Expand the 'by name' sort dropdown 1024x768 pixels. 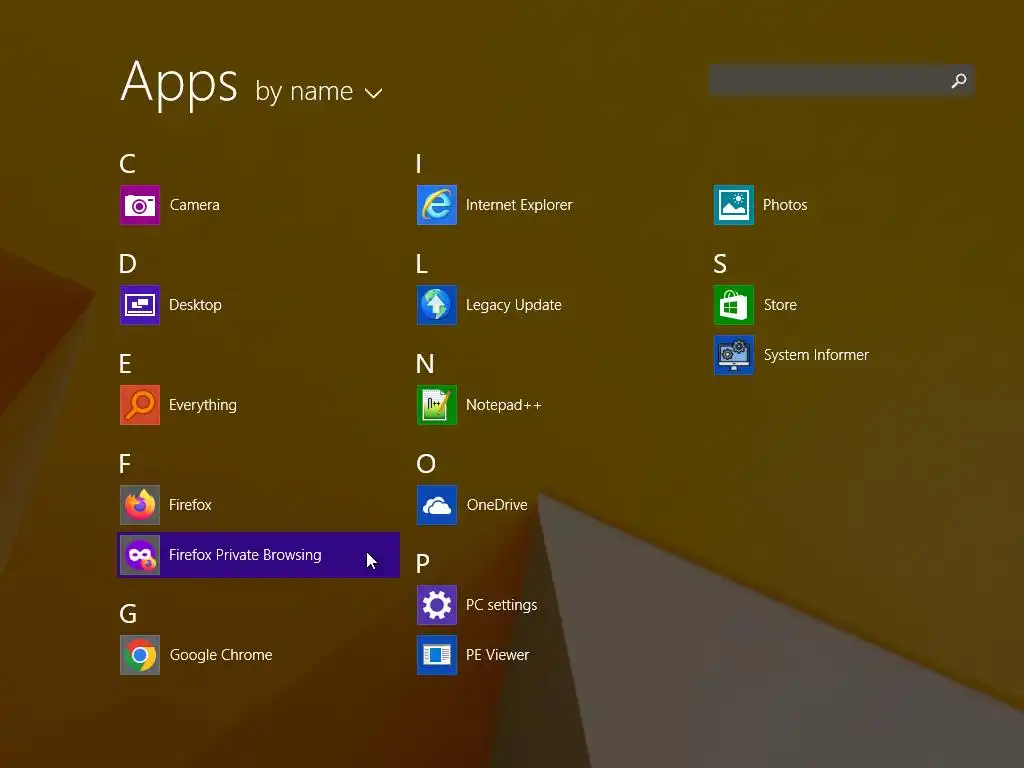tap(319, 91)
